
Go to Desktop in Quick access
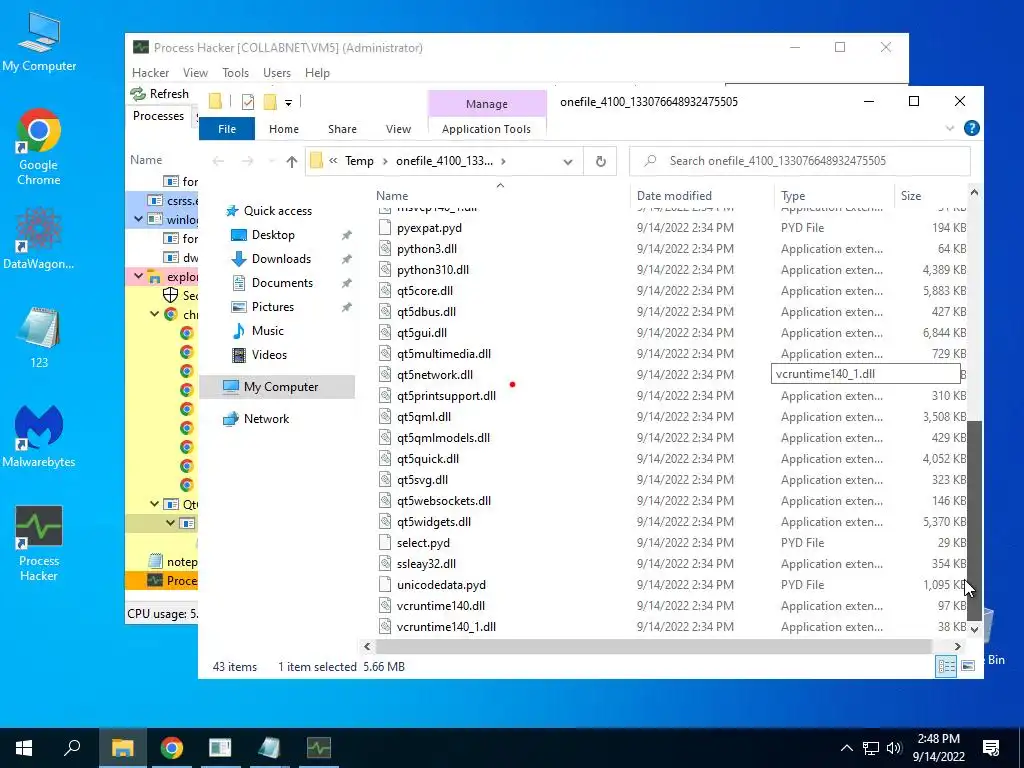point(273,235)
